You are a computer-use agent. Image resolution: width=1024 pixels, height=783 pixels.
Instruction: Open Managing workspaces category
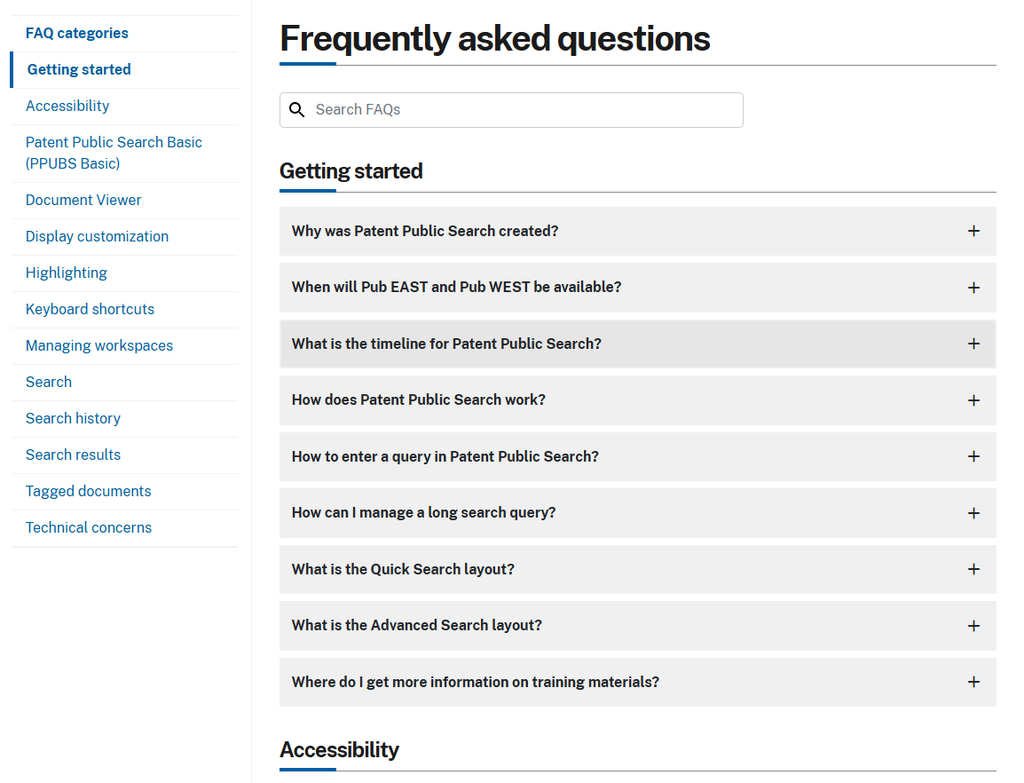tap(99, 346)
